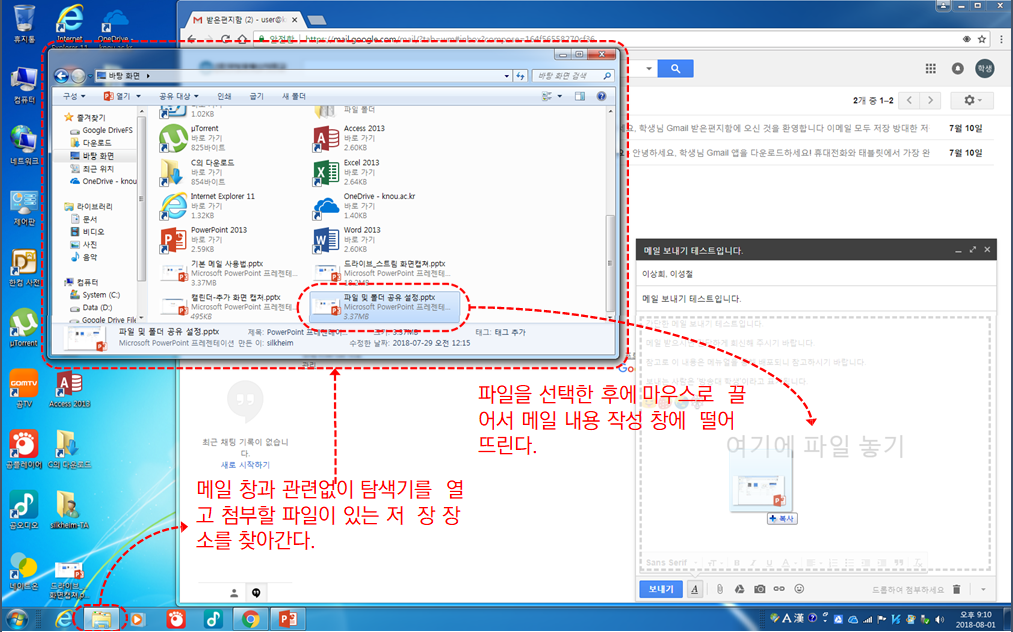This screenshot has width=1013, height=632.
Task: Click the blue 보내기 send button
Action: 661,589
